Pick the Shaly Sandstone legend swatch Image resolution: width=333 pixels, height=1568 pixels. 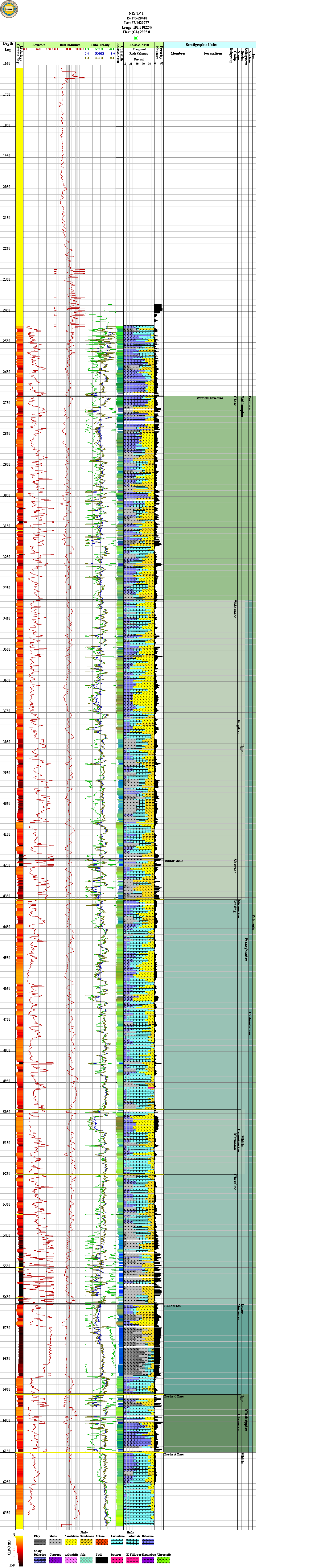pyautogui.click(x=86, y=1541)
